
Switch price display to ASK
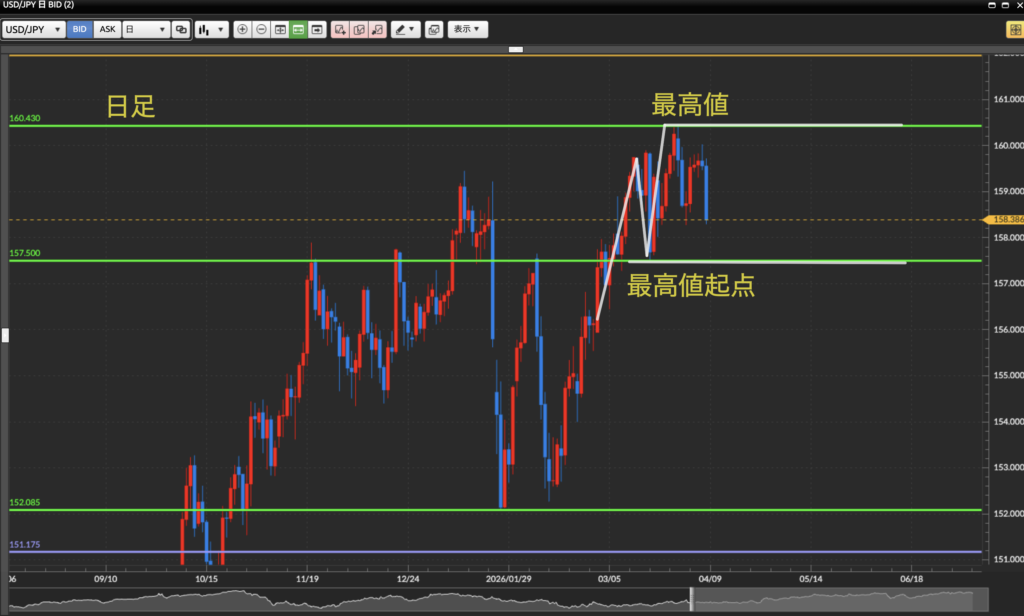107,30
